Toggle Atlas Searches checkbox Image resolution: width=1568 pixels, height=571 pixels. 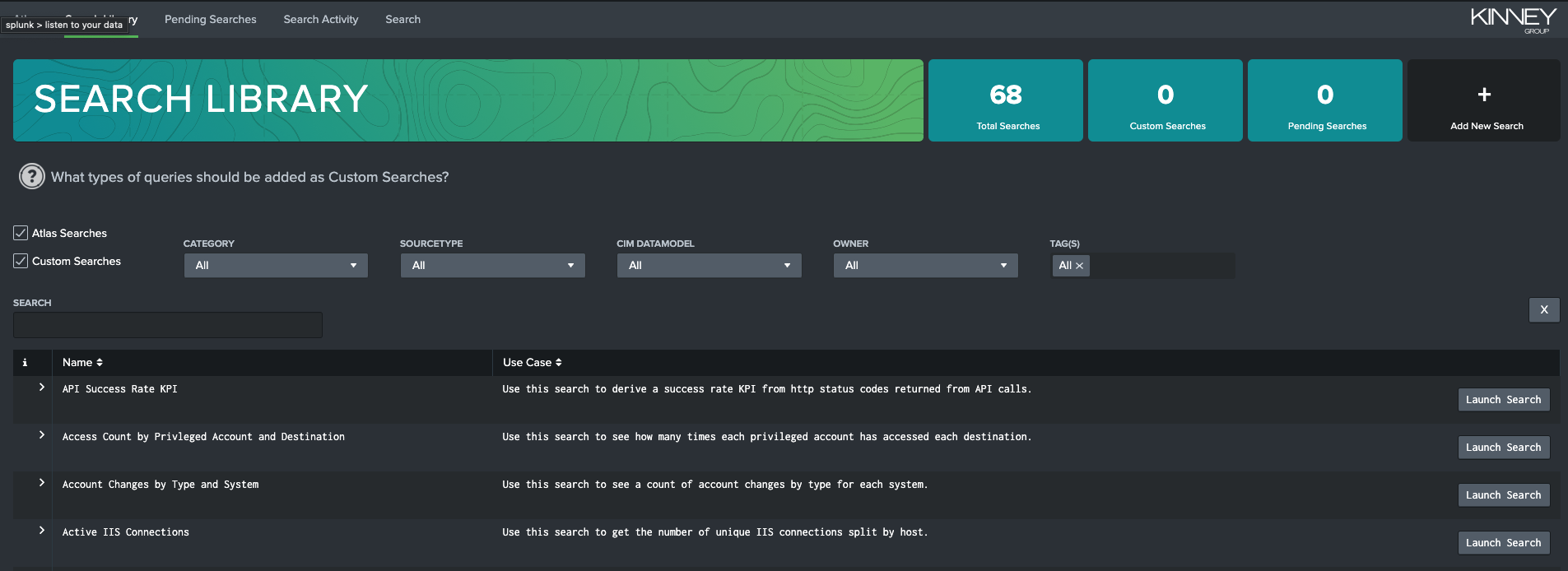tap(21, 233)
